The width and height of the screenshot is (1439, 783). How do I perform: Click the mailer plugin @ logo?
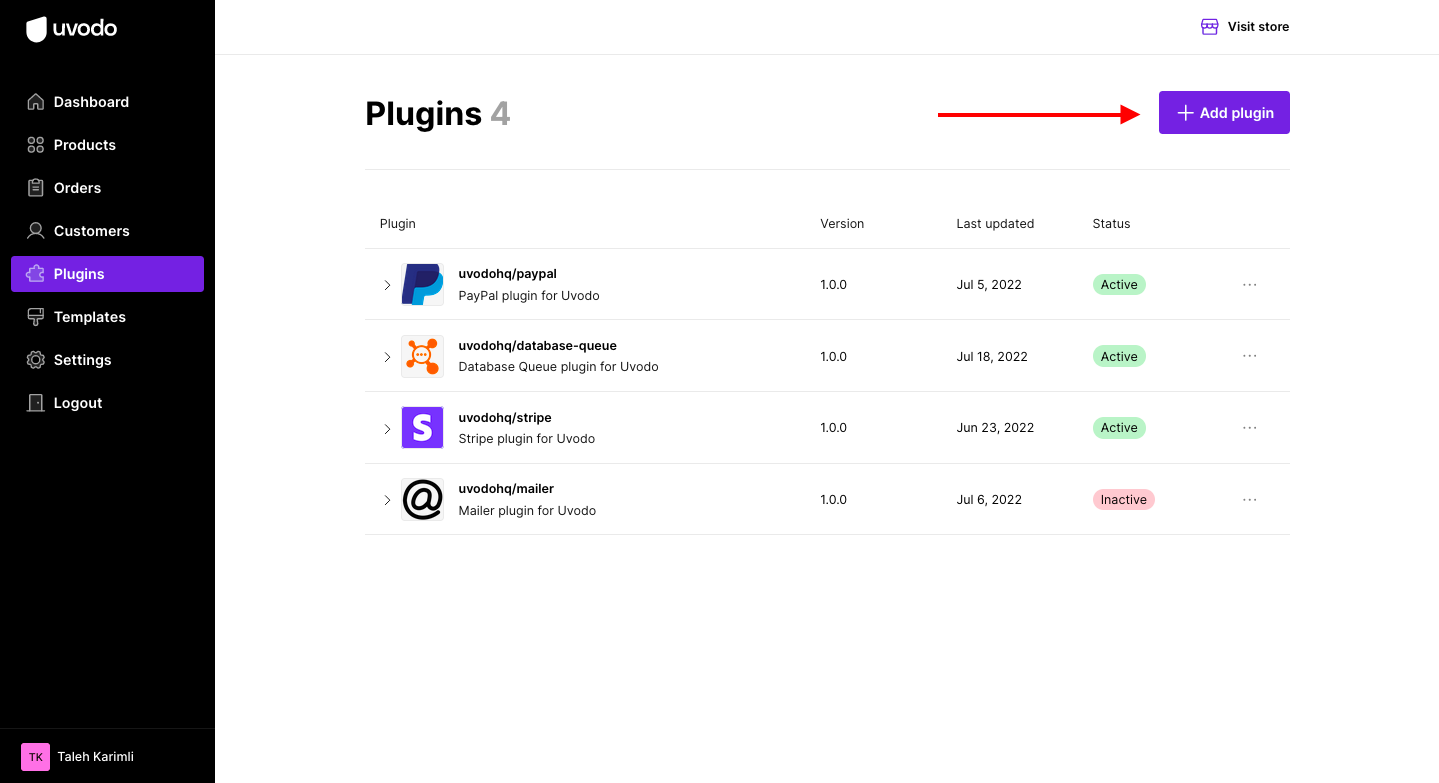(422, 499)
